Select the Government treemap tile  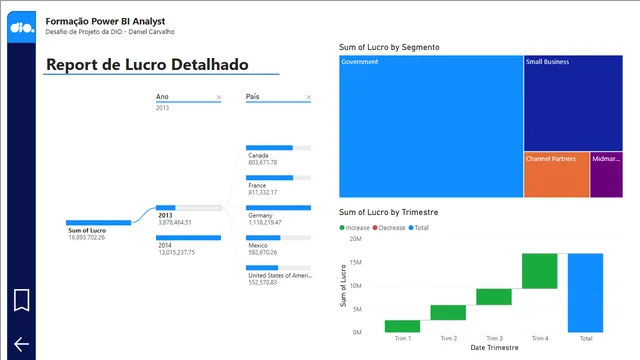coord(431,127)
